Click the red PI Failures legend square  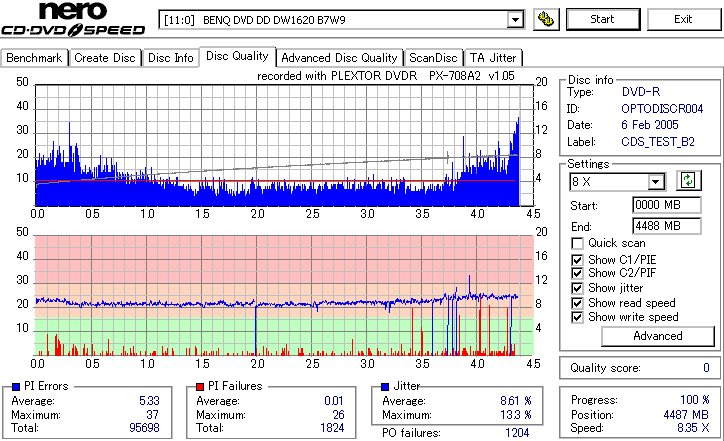coord(200,387)
